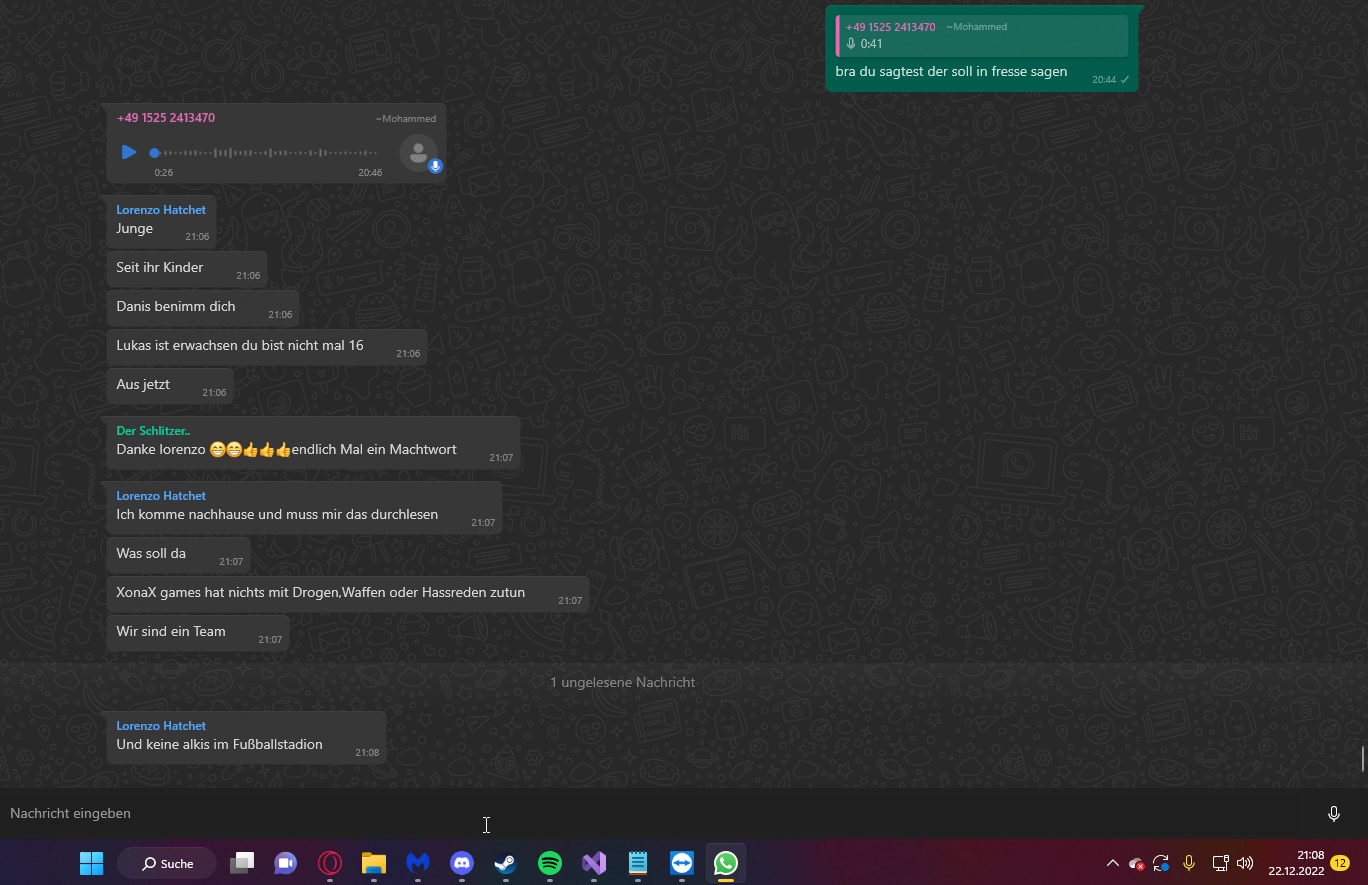The image size is (1368, 885).
Task: Click the +49 1525 2413470 phone number
Action: [x=166, y=118]
